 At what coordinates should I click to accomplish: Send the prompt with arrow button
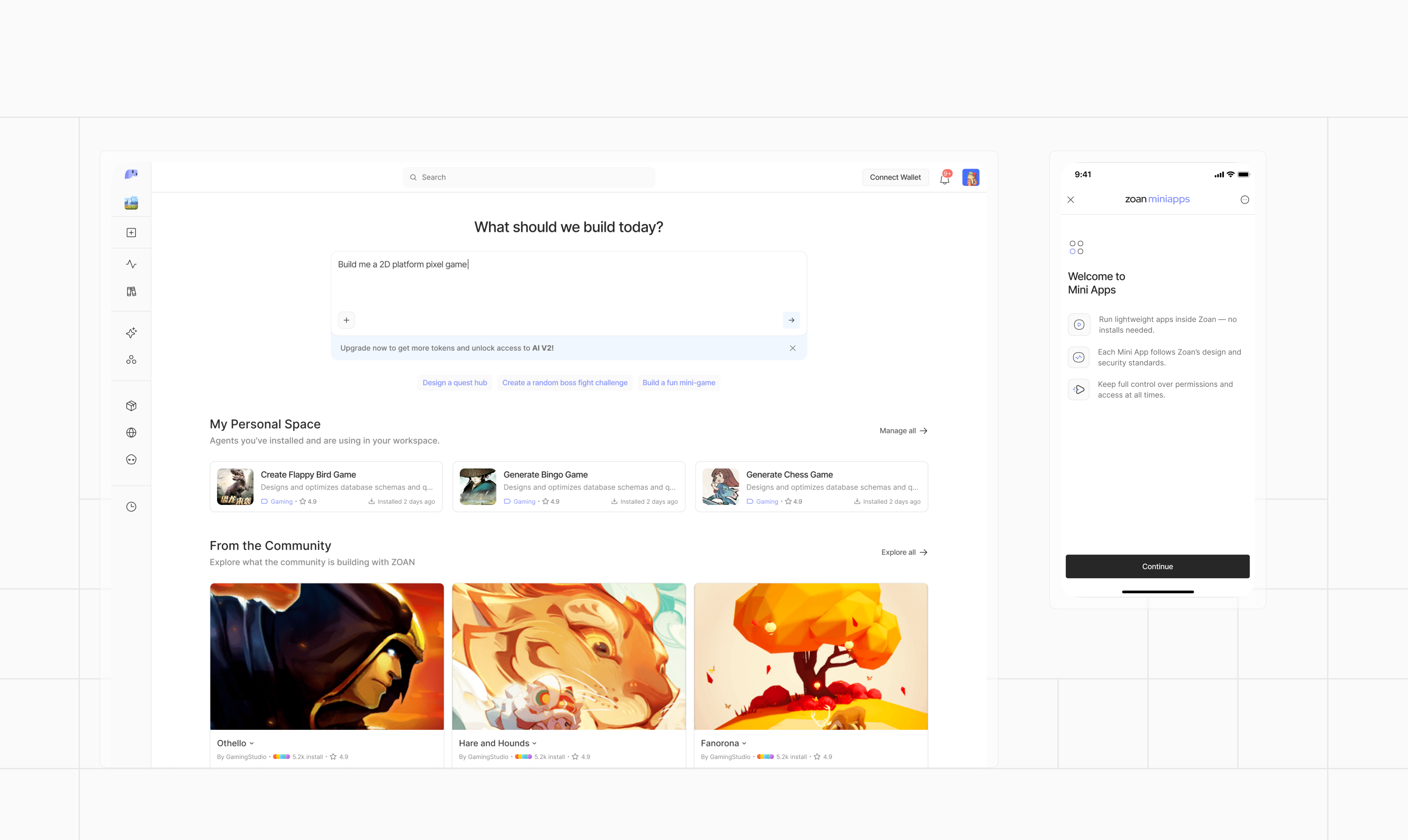click(x=791, y=320)
